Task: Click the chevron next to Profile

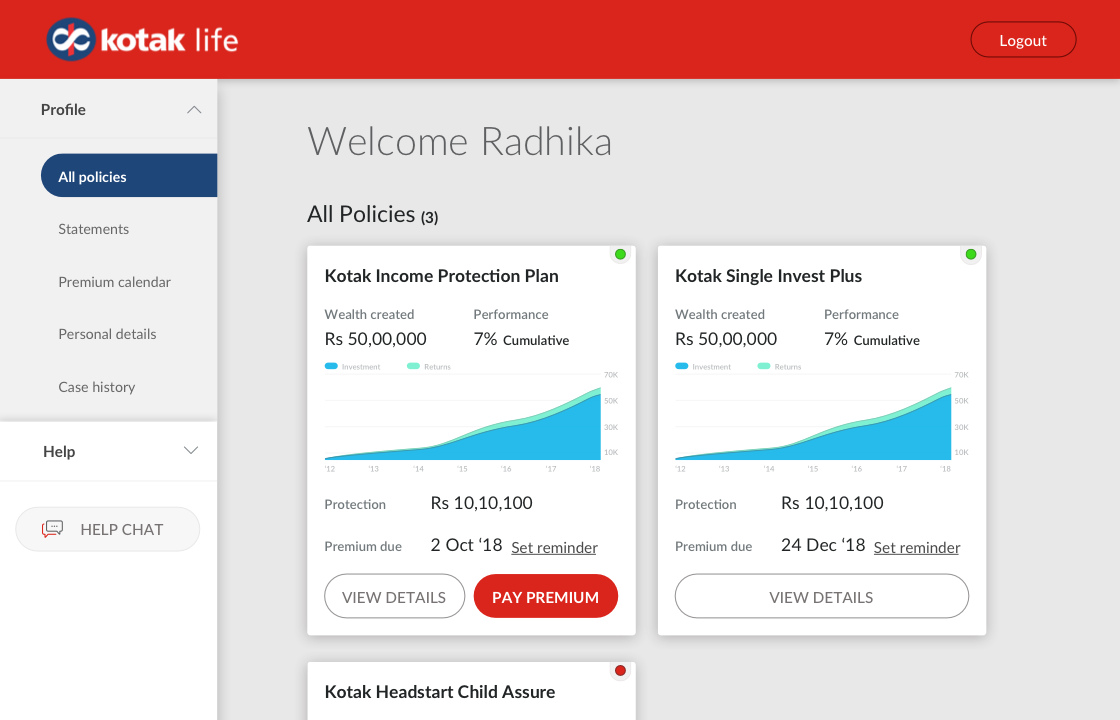Action: tap(193, 109)
